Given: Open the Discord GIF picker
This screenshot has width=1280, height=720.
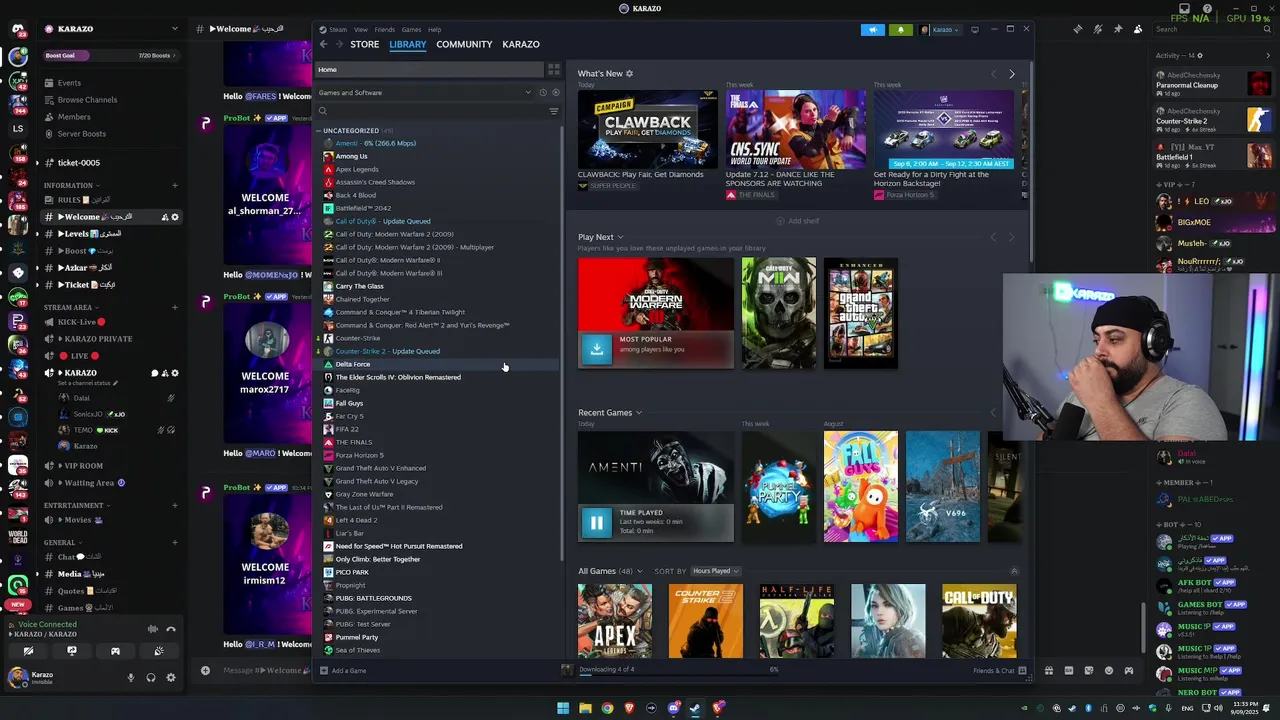Looking at the screenshot, I should pos(1068,670).
